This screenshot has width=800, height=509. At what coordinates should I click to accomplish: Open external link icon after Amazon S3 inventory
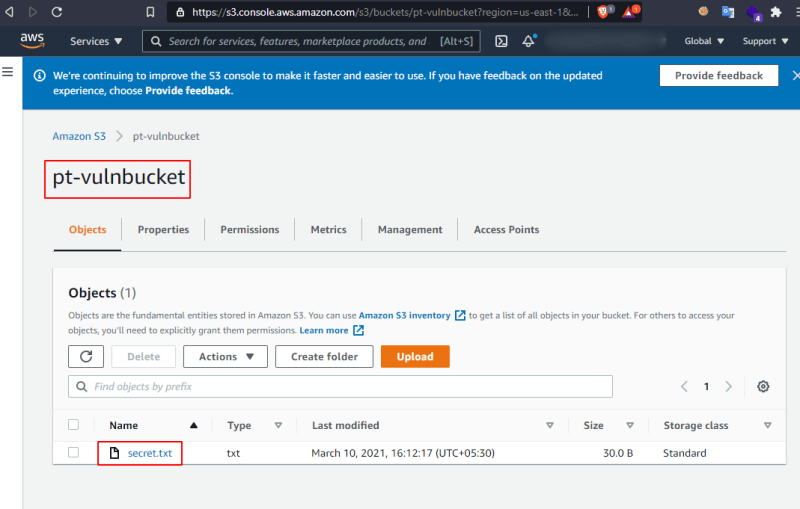460,315
